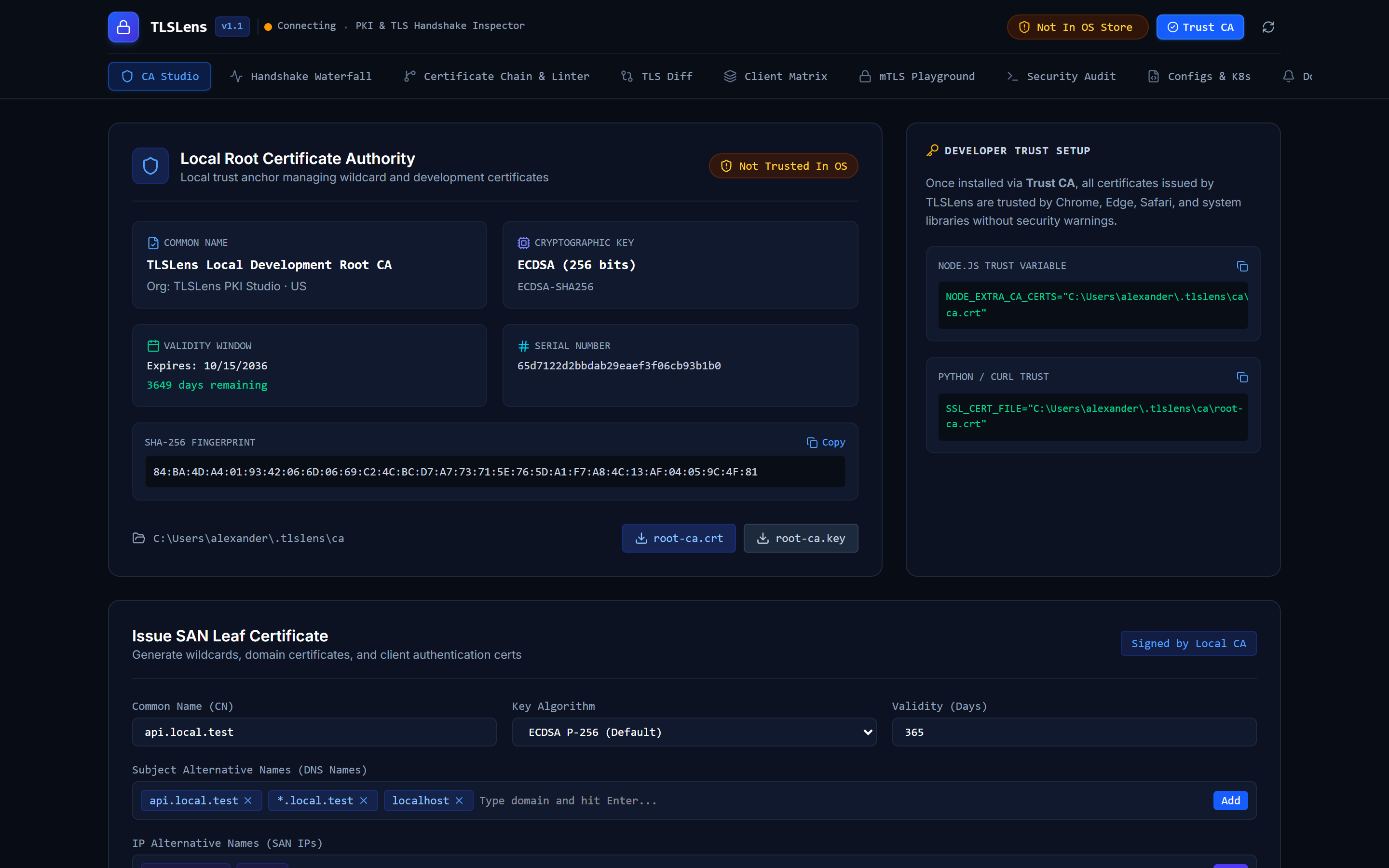
Task: Click the folder icon next to CA path
Action: click(x=139, y=538)
